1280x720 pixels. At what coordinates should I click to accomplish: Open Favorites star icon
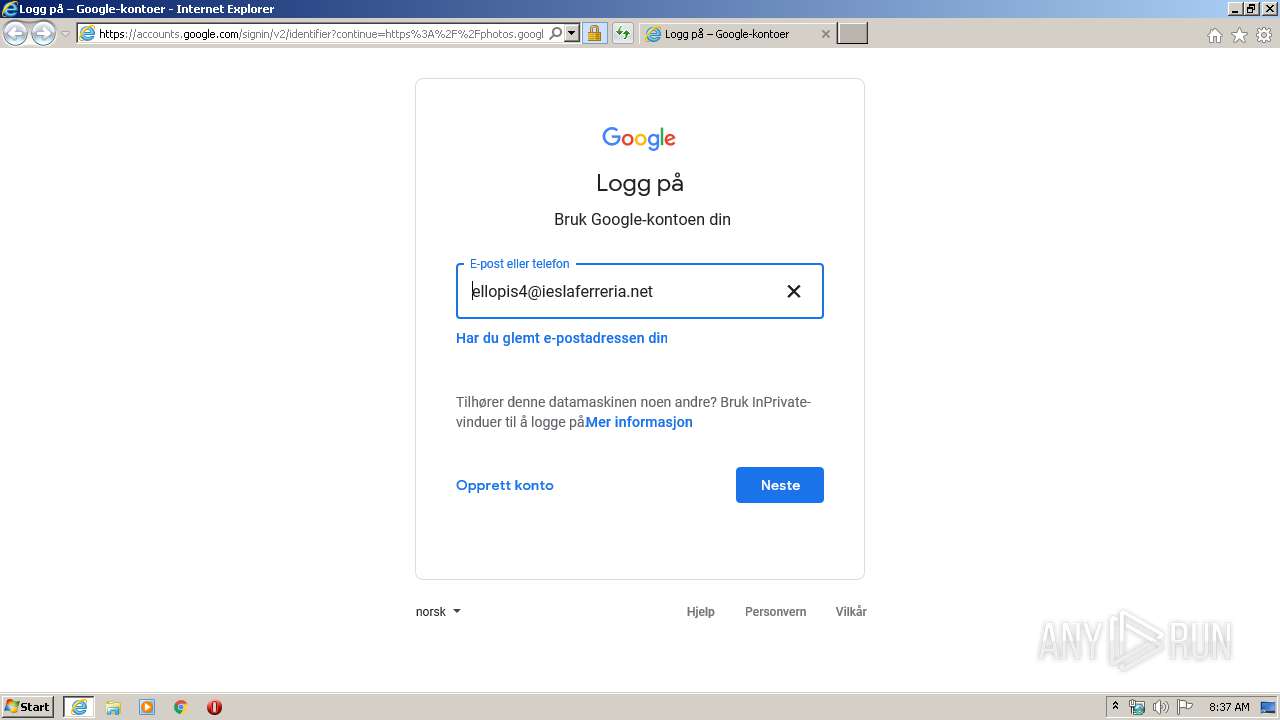point(1239,35)
